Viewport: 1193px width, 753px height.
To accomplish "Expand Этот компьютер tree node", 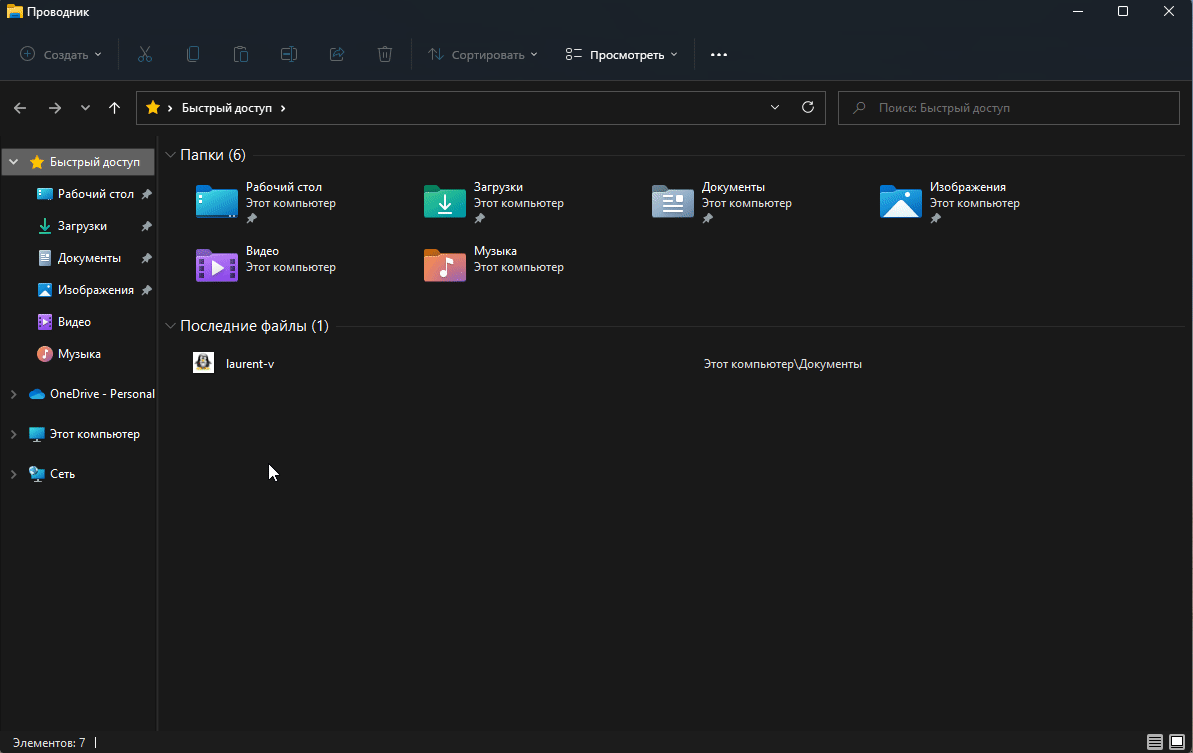I will point(14,434).
